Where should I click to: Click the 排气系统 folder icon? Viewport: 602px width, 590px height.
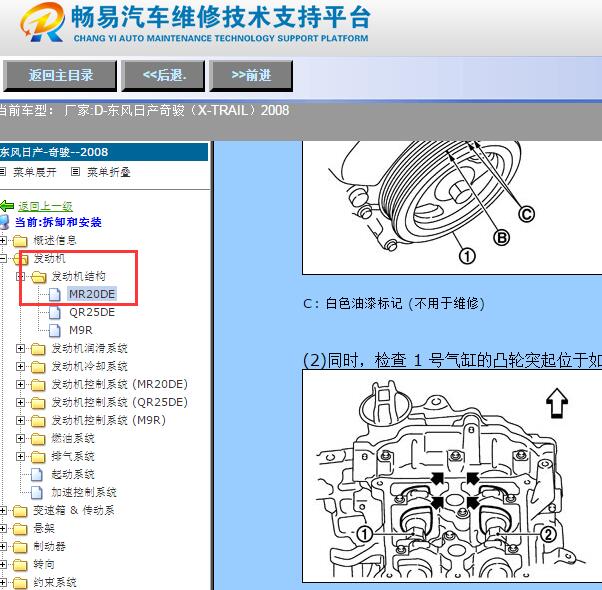[38, 457]
